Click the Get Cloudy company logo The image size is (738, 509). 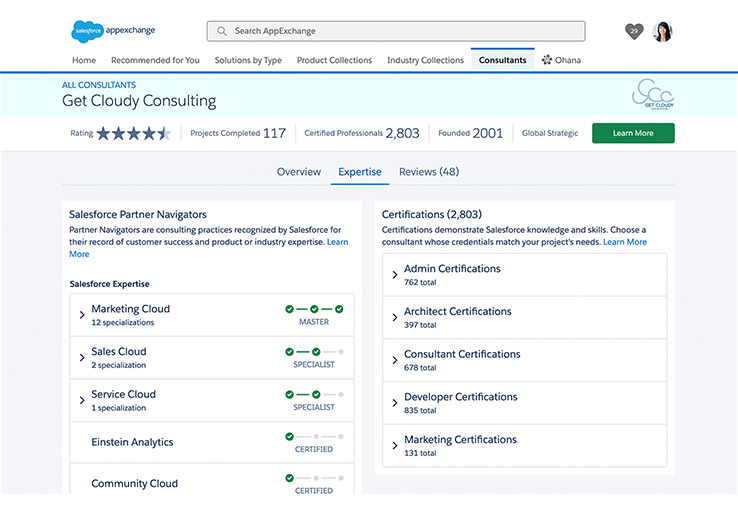coord(653,94)
